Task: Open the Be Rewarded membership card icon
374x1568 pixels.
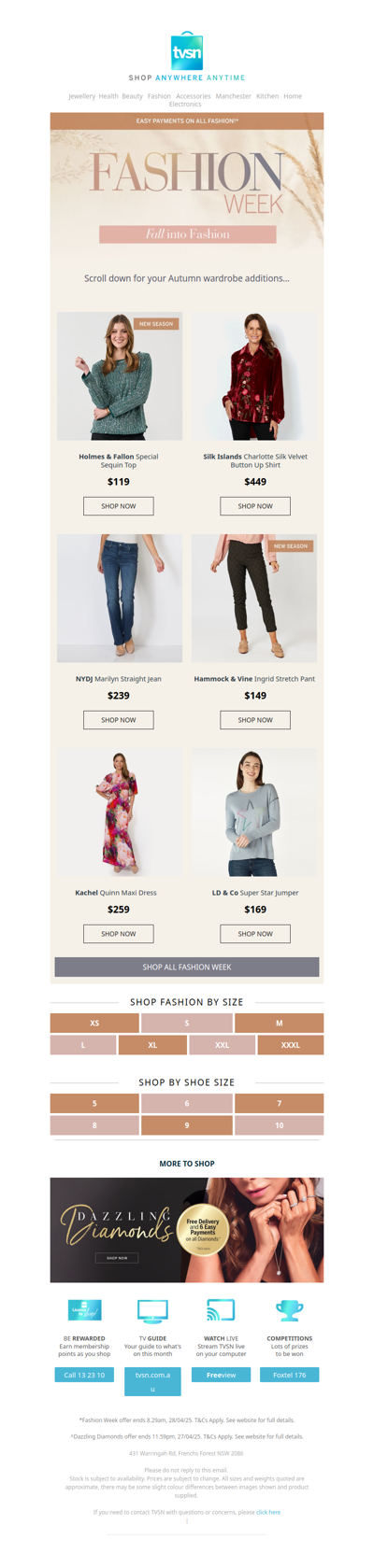Action: coord(85,1310)
